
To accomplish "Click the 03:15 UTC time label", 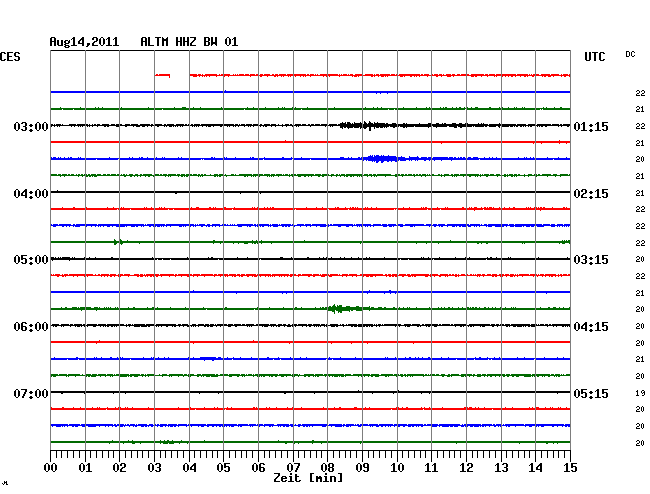I will click(591, 260).
